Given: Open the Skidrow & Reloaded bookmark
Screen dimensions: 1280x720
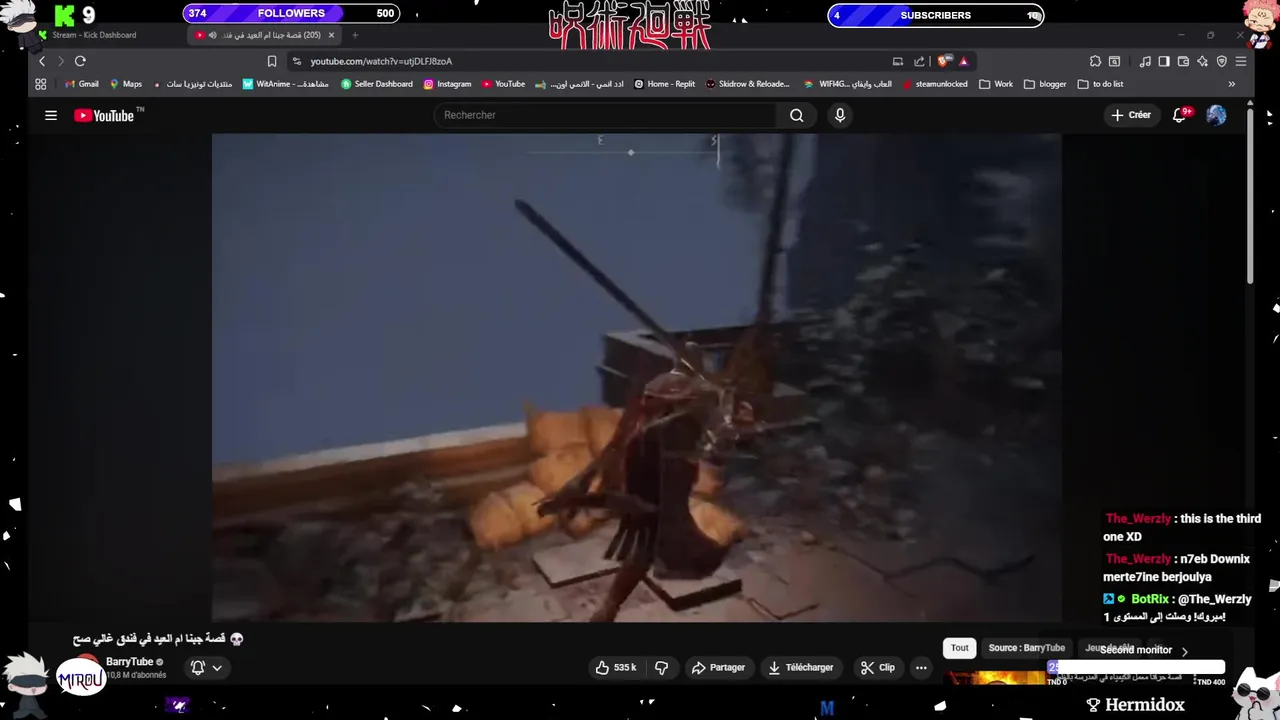Looking at the screenshot, I should coord(747,84).
